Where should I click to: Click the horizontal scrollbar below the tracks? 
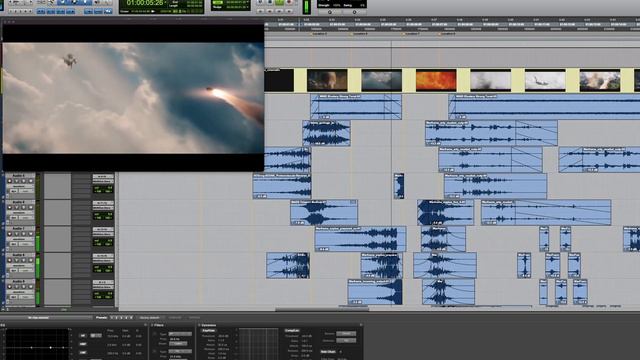pyautogui.click(x=322, y=309)
